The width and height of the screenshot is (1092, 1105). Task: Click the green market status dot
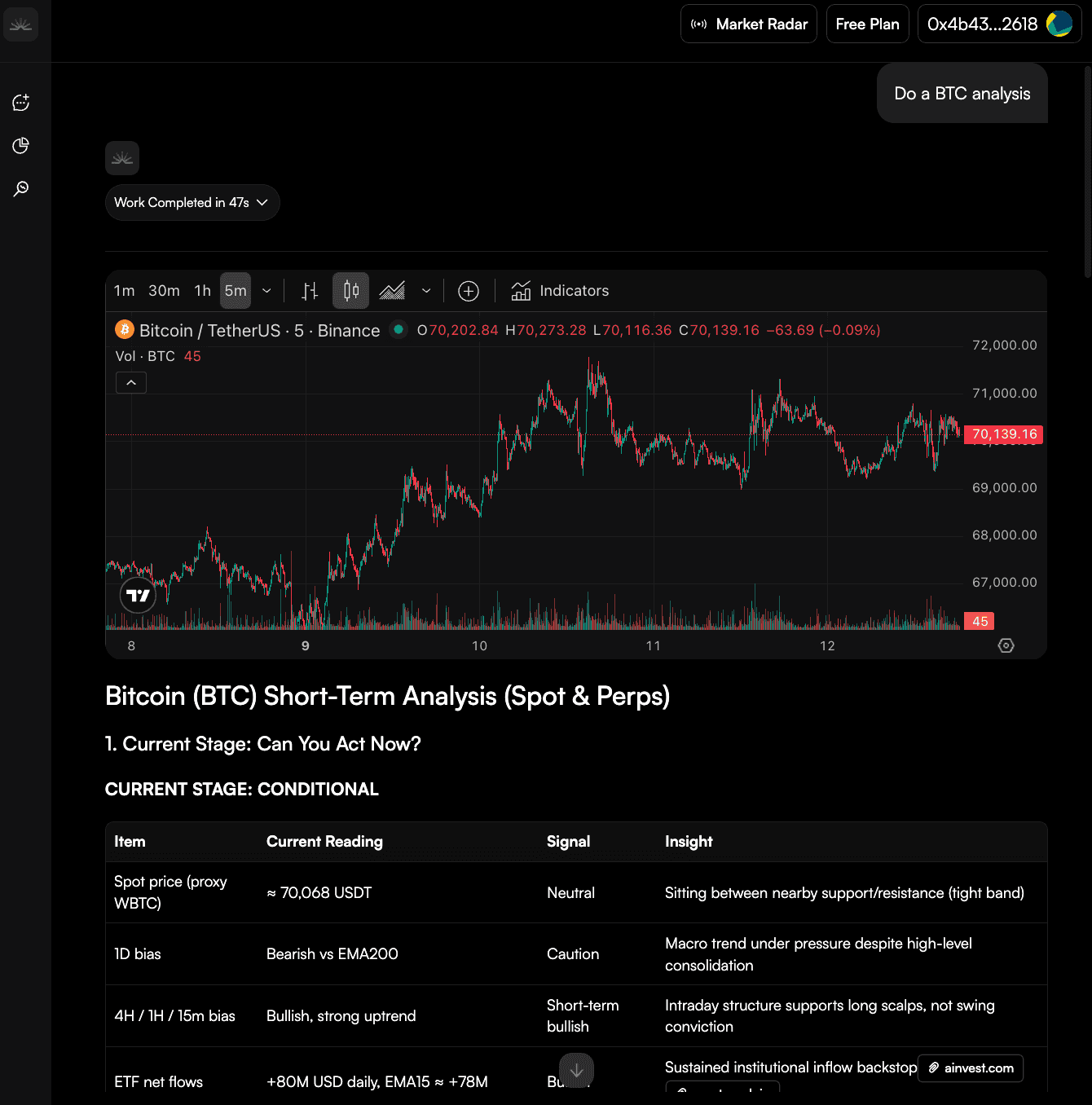pos(398,329)
